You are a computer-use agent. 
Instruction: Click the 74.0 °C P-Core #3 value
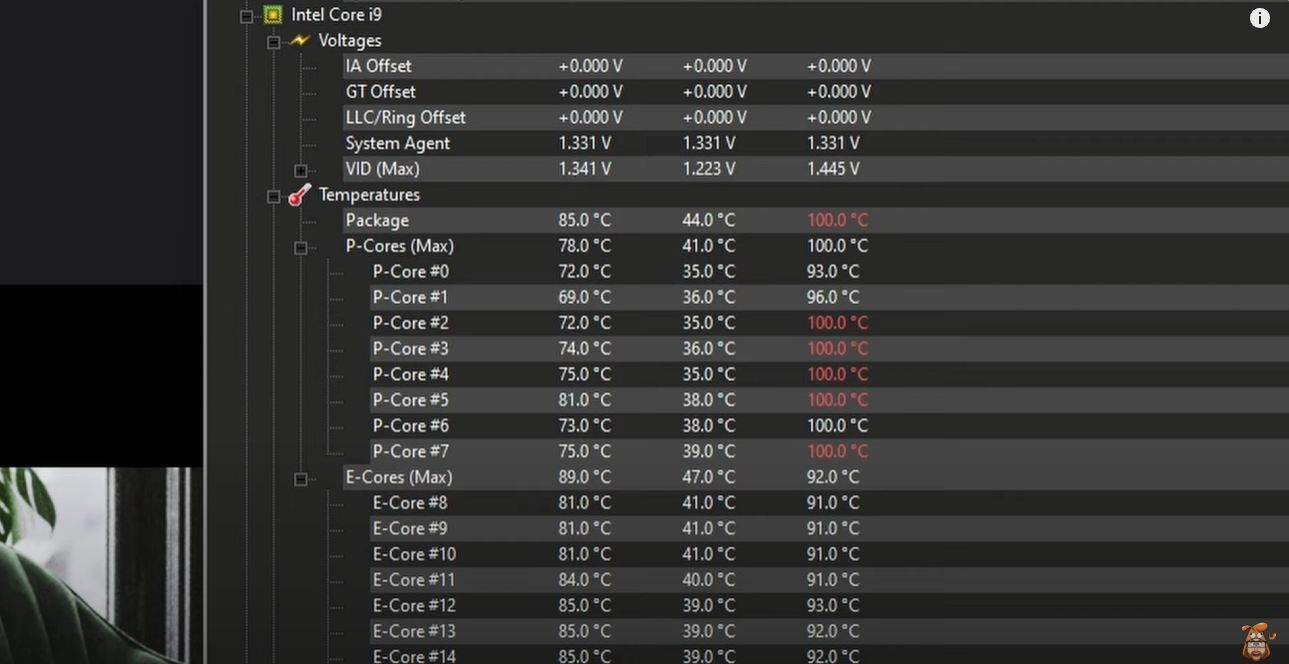coord(584,349)
